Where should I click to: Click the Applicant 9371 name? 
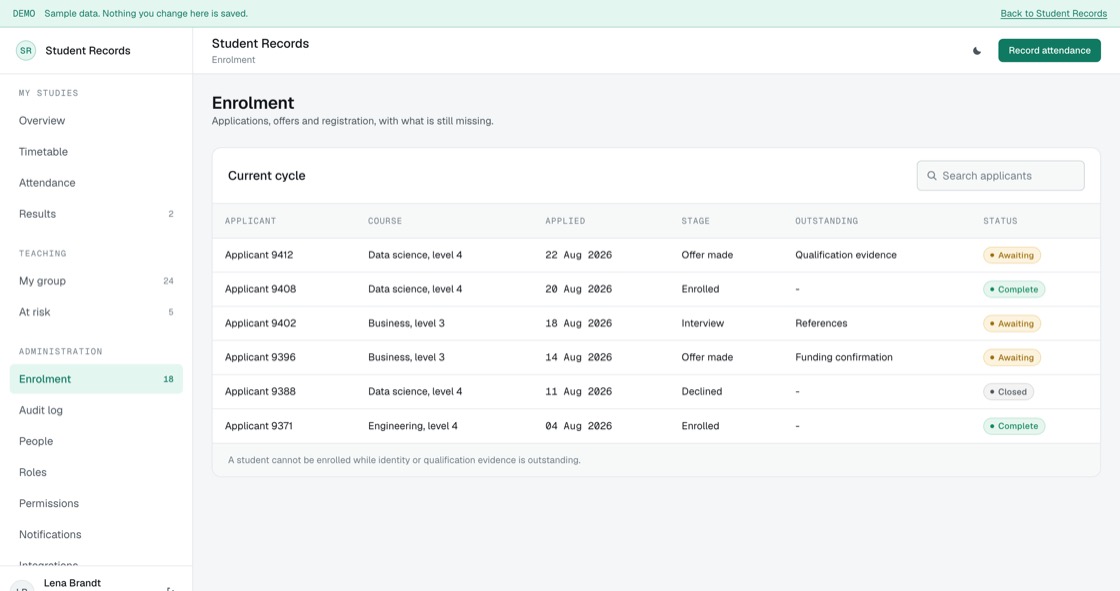coord(259,426)
